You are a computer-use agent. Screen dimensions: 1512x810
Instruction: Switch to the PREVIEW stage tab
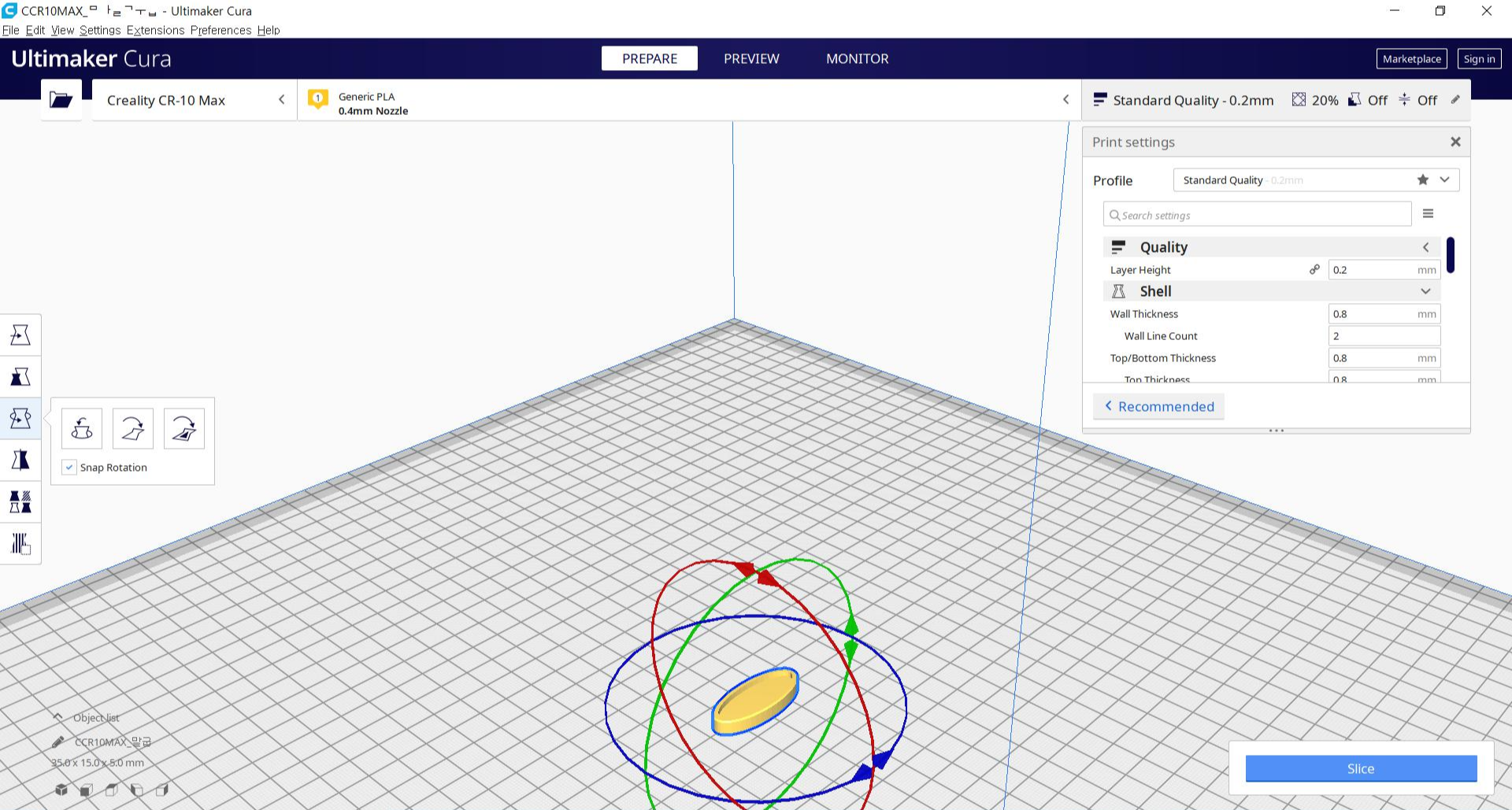click(x=751, y=58)
